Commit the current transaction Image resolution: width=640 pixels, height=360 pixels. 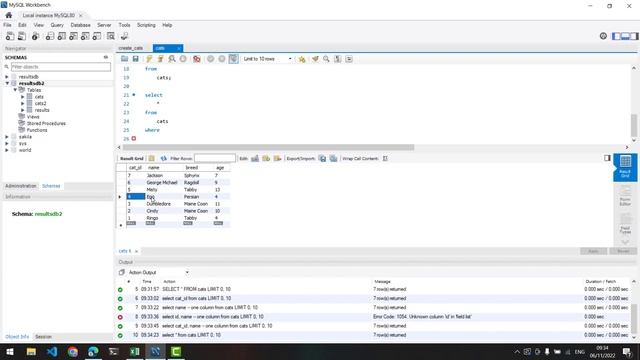coord(211,59)
